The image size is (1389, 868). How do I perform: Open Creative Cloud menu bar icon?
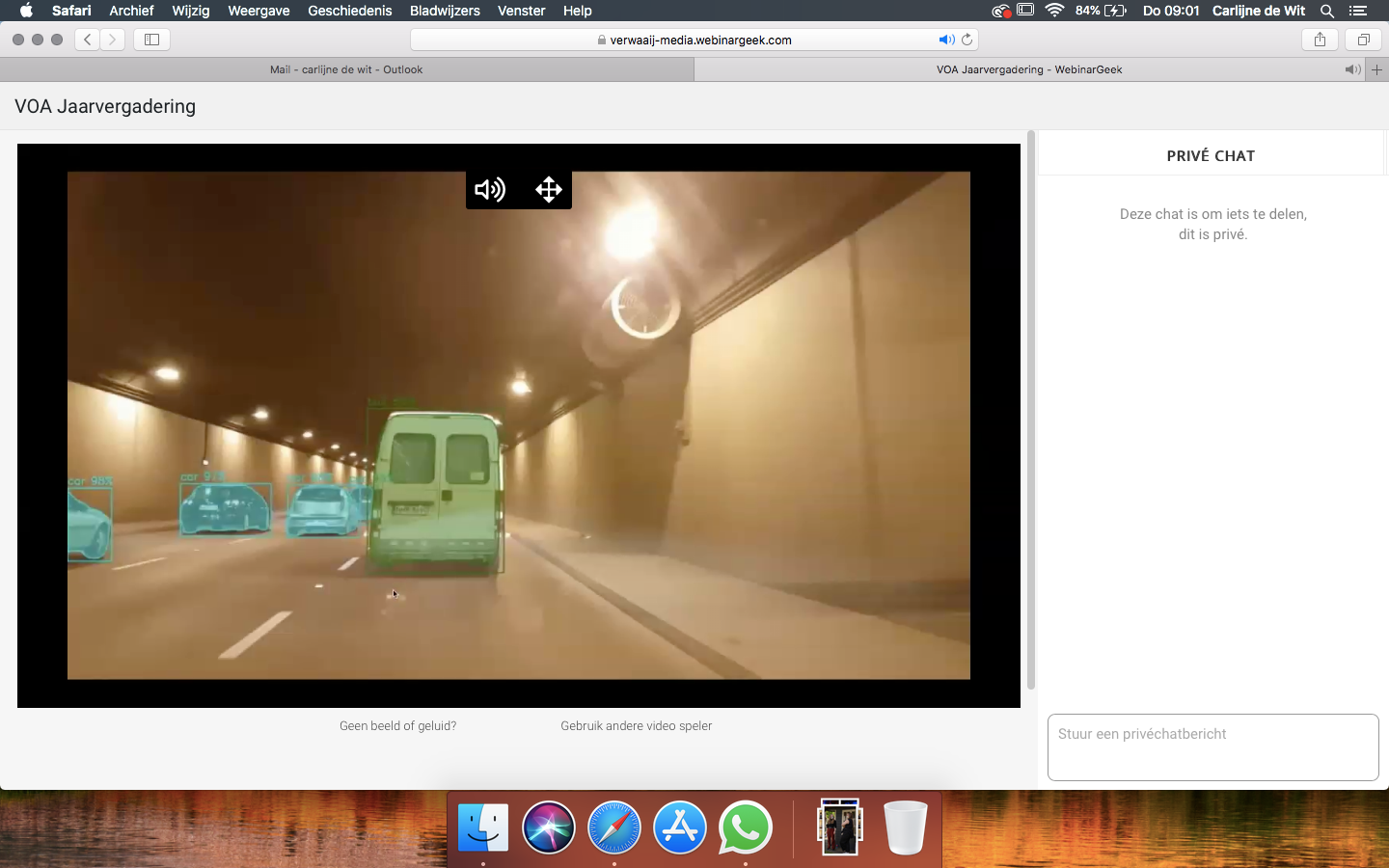(x=1000, y=11)
